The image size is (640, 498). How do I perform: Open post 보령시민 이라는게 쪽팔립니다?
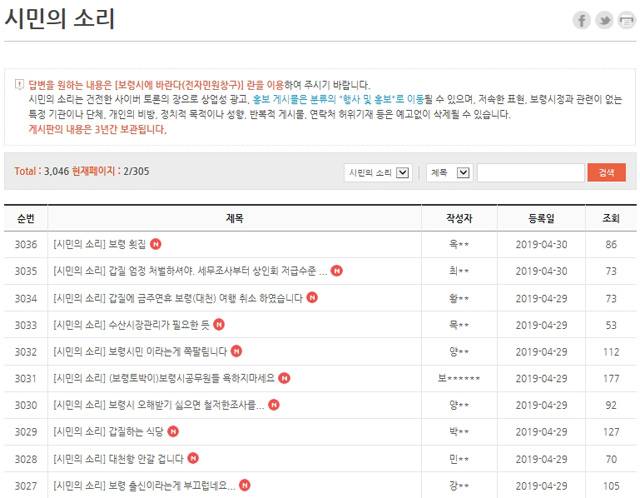click(x=140, y=351)
